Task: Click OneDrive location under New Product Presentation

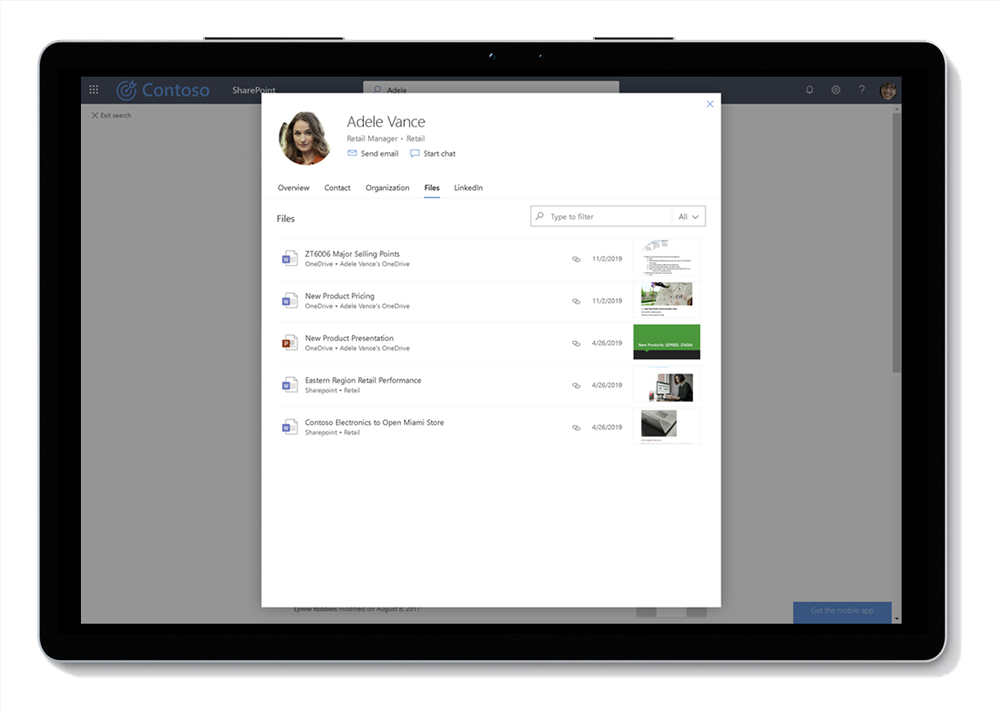Action: [357, 348]
